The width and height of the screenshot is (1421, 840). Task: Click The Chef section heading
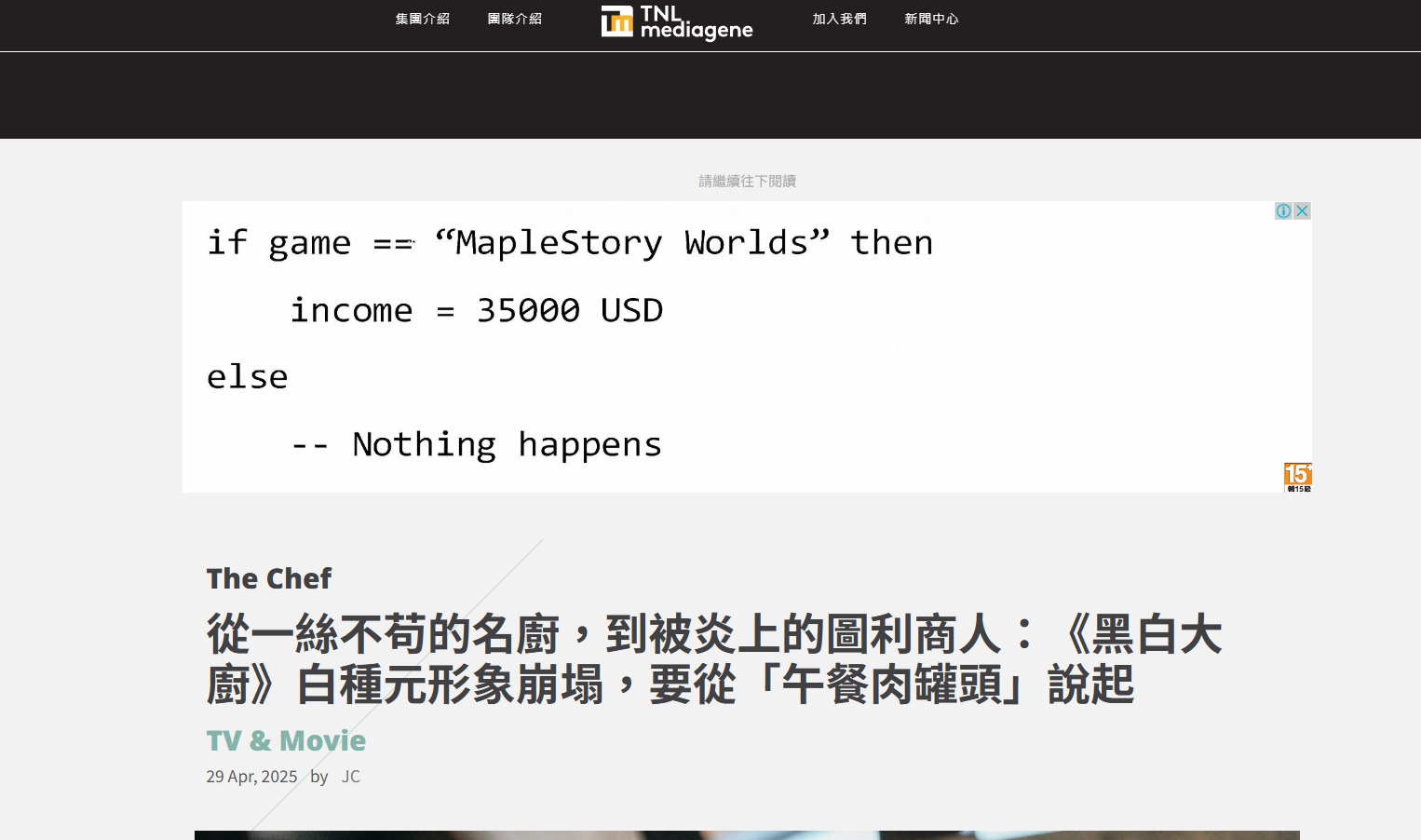pyautogui.click(x=269, y=578)
